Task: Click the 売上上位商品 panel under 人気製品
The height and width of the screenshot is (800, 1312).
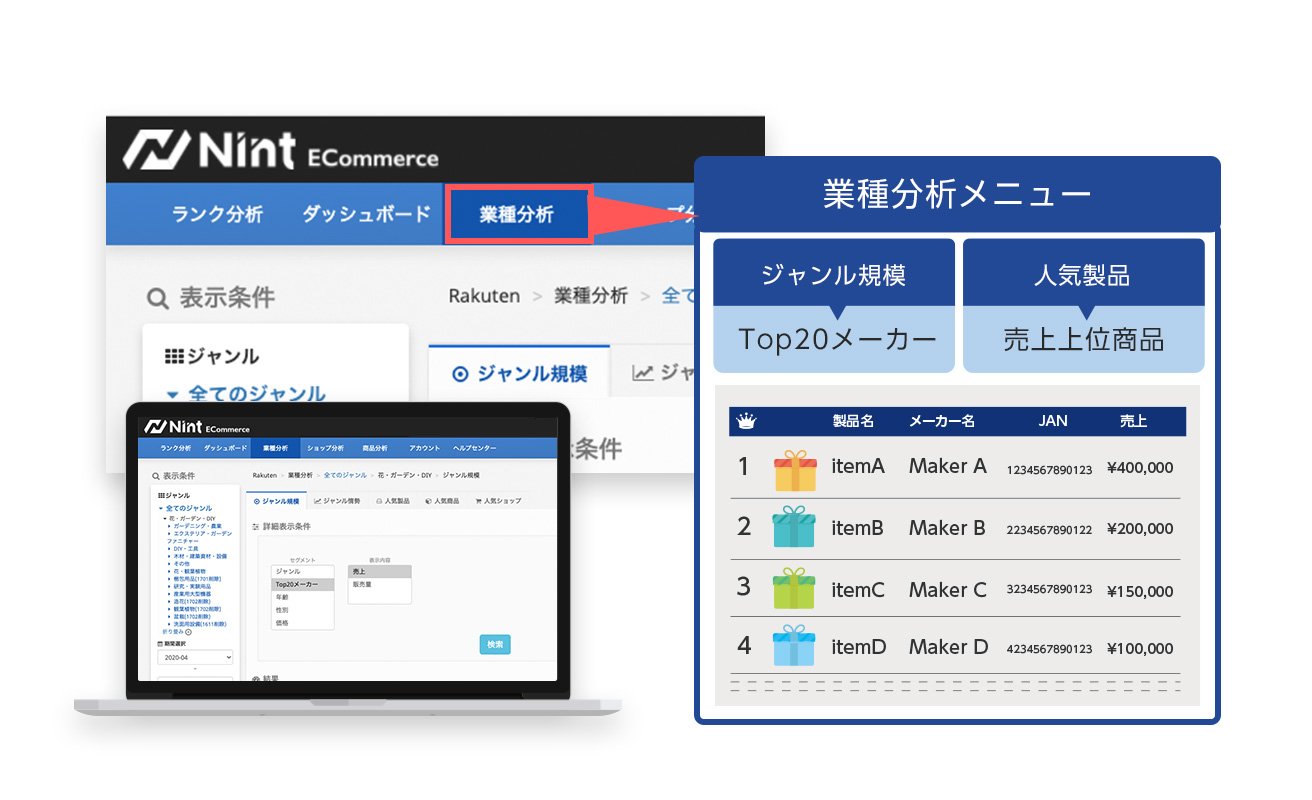Action: point(1083,340)
